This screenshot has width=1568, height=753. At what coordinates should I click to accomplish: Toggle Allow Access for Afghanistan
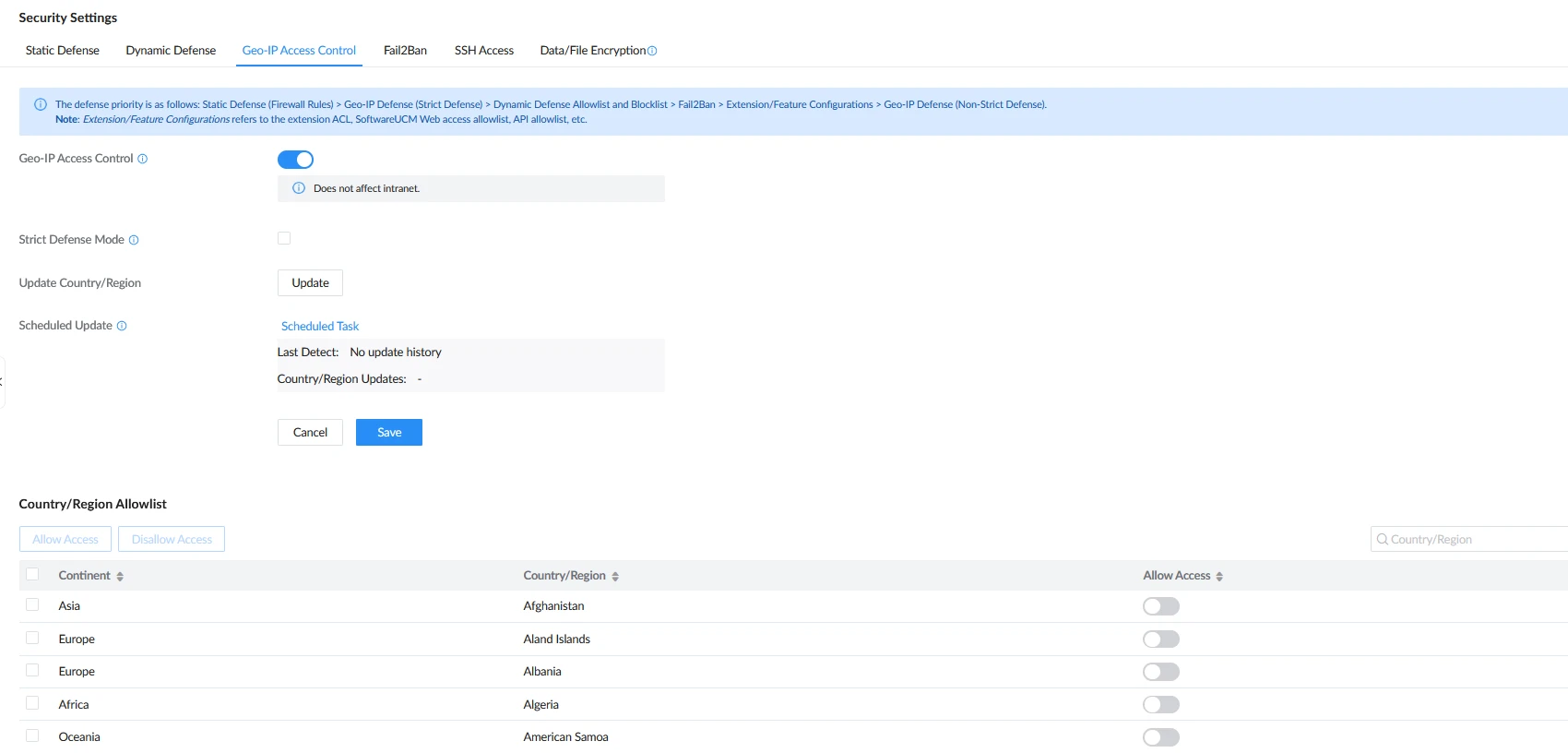point(1161,606)
